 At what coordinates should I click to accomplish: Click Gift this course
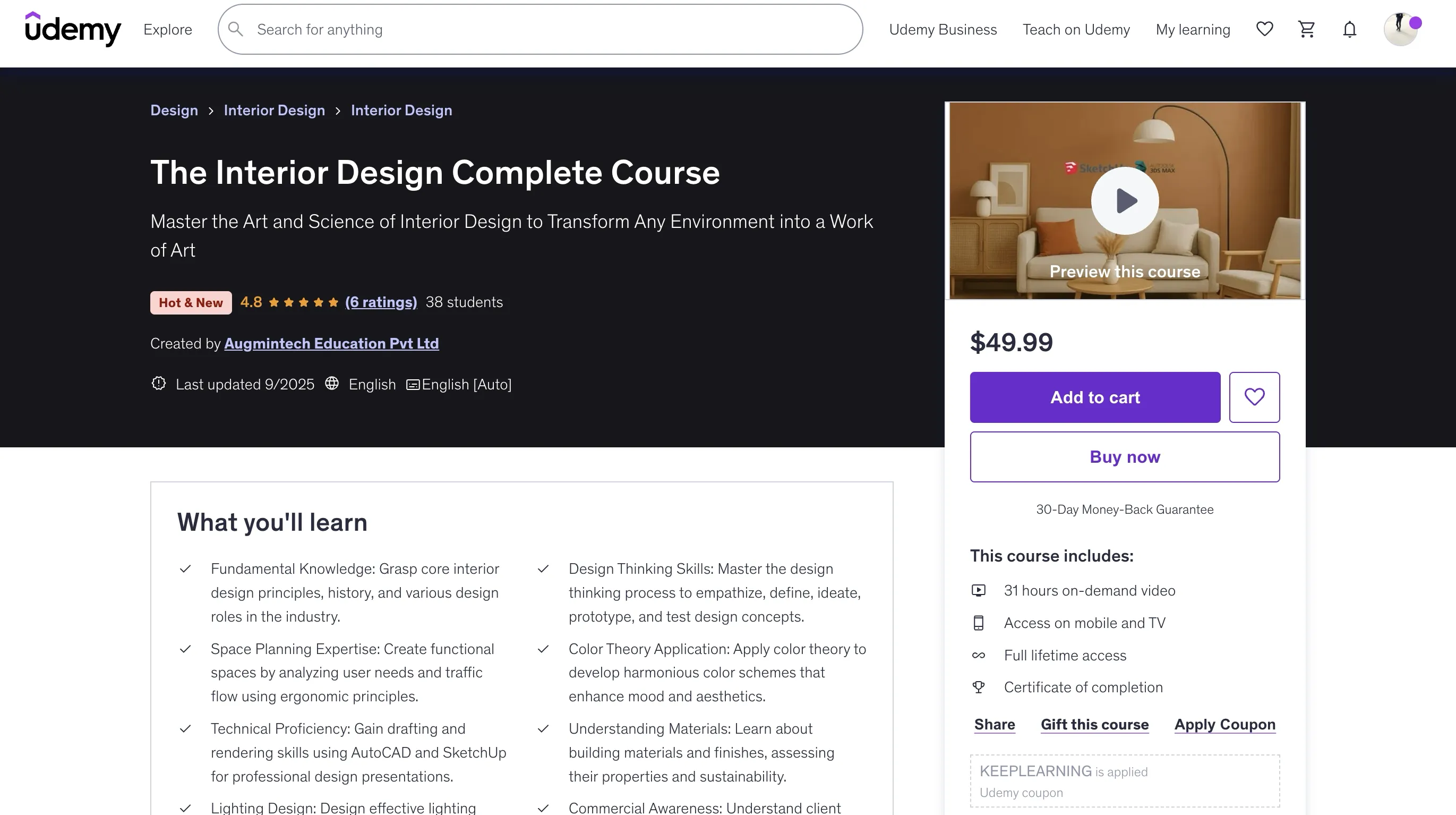point(1094,725)
